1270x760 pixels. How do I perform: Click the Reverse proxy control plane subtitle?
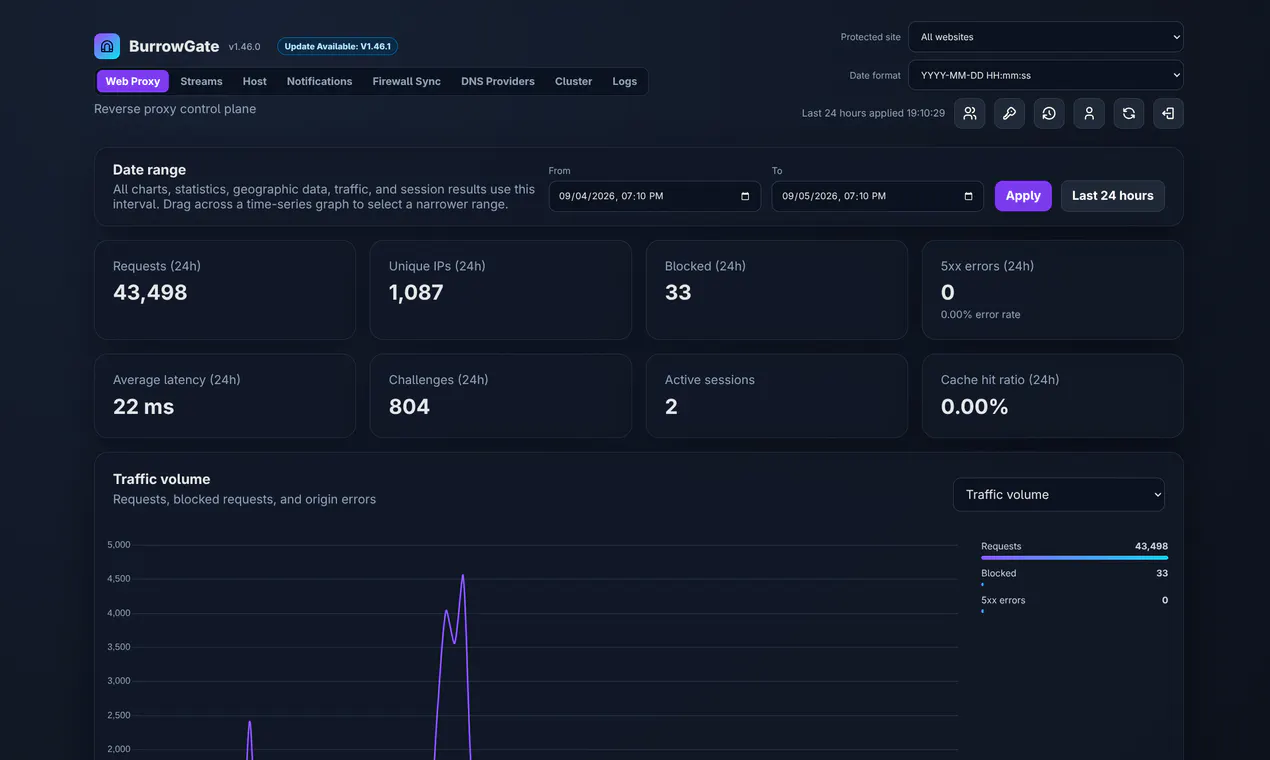[175, 109]
